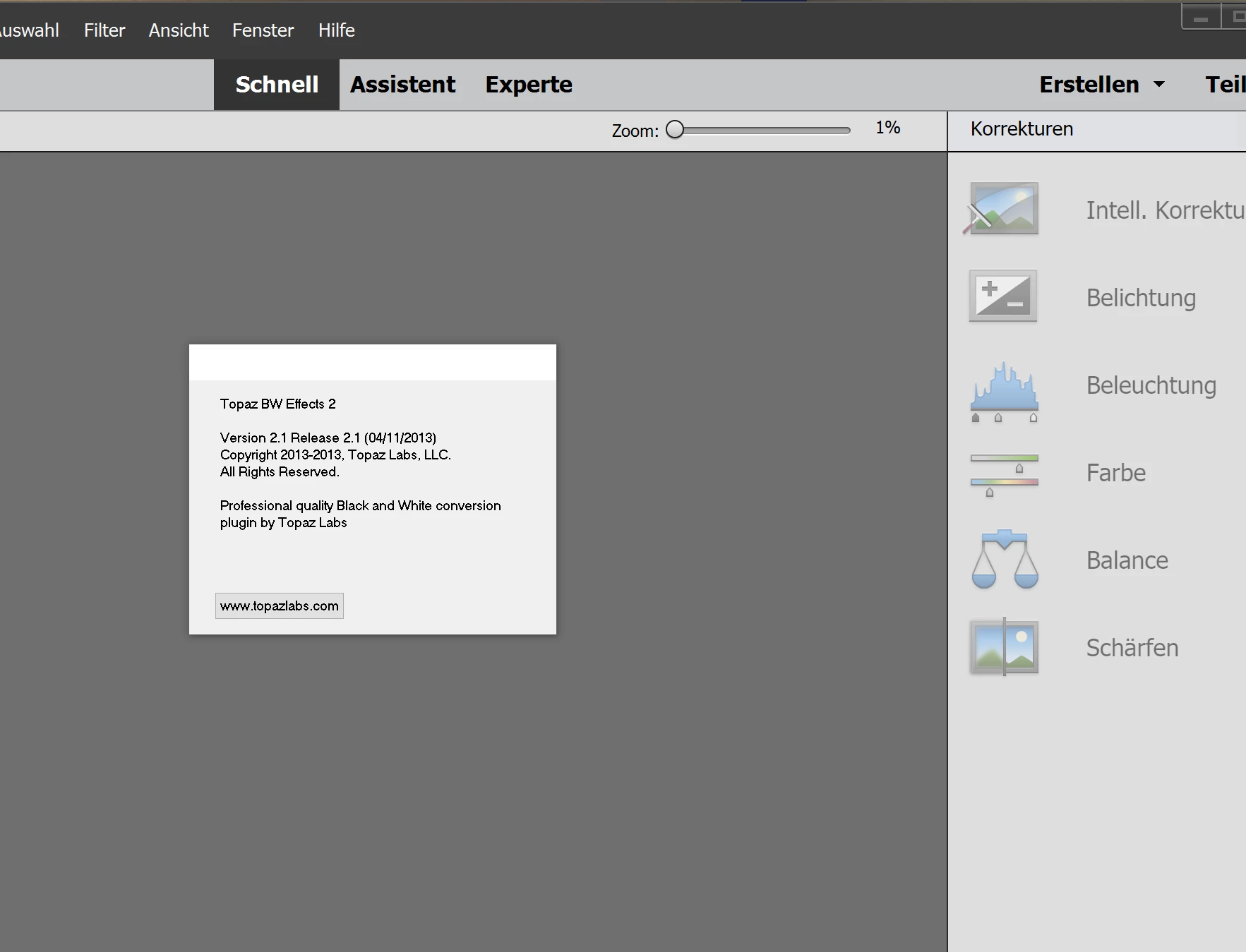The height and width of the screenshot is (952, 1246).
Task: Click the All Rights Reserved text
Action: click(x=280, y=471)
